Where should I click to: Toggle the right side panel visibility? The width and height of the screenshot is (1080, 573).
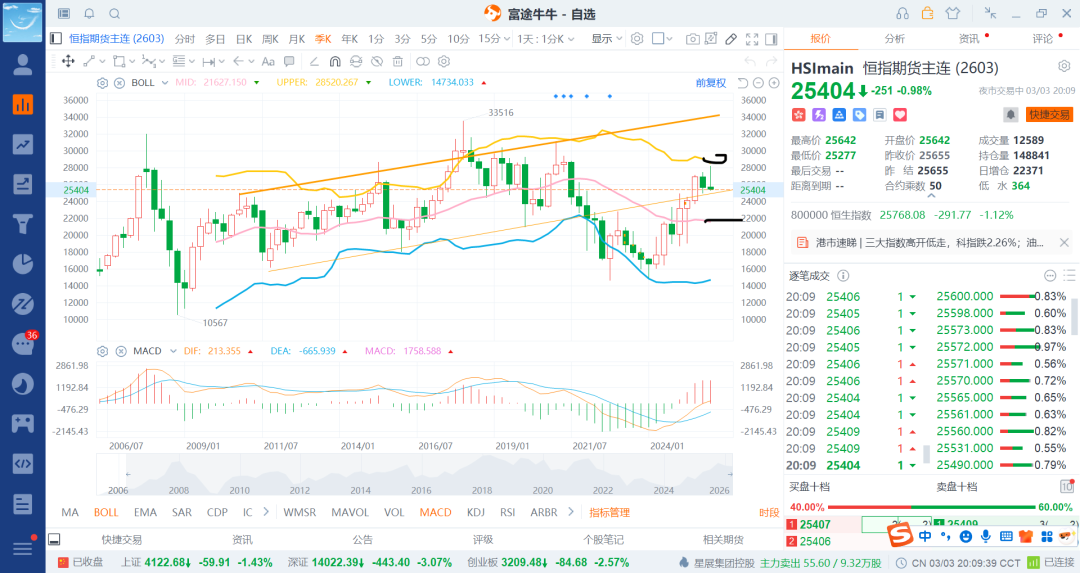pyautogui.click(x=771, y=39)
